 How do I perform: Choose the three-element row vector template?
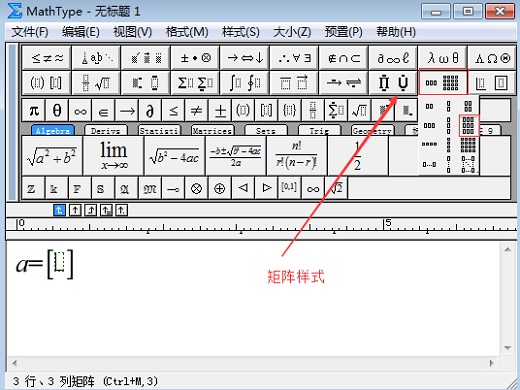coord(430,126)
